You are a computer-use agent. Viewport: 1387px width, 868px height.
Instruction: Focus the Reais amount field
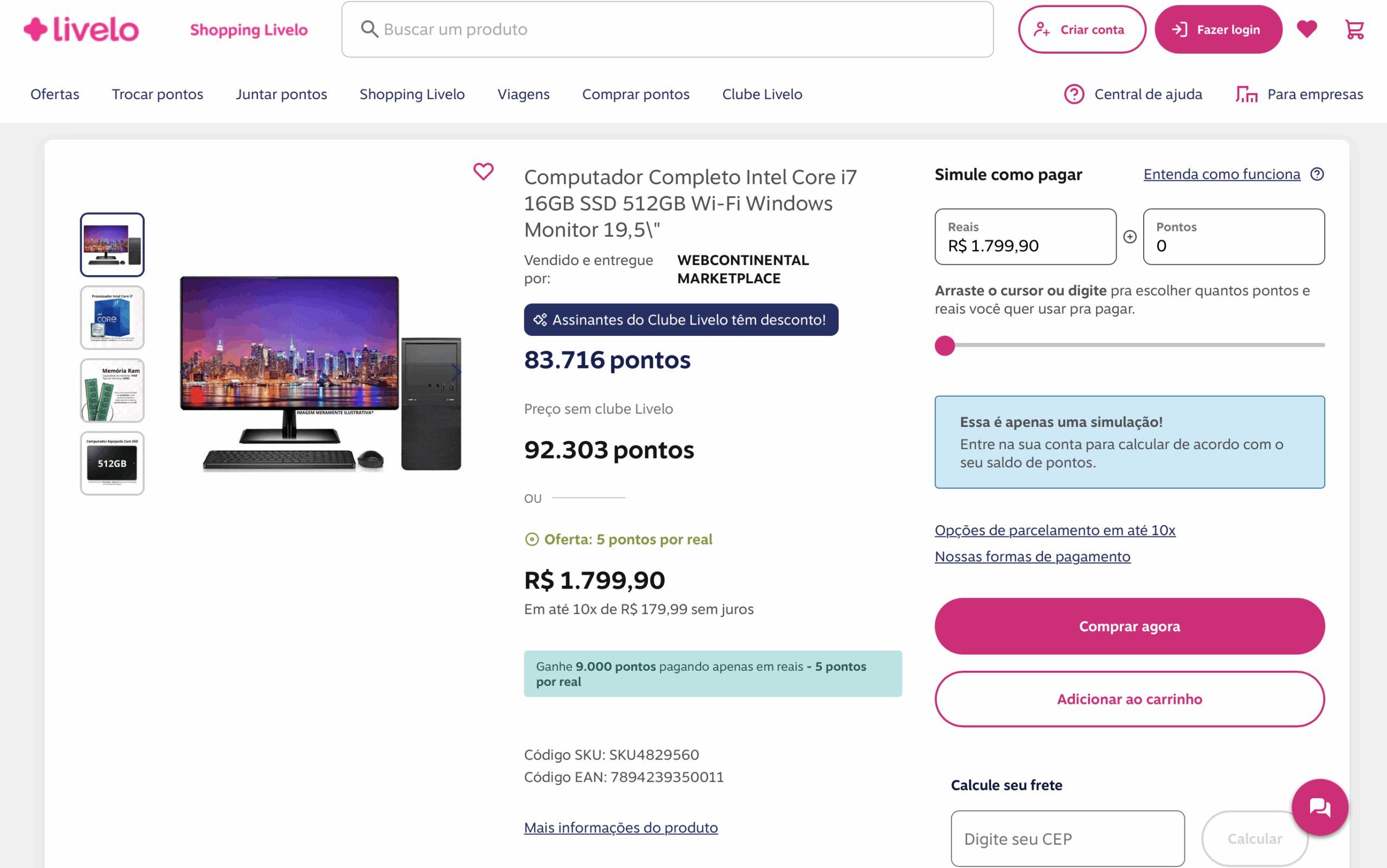[x=1025, y=237]
